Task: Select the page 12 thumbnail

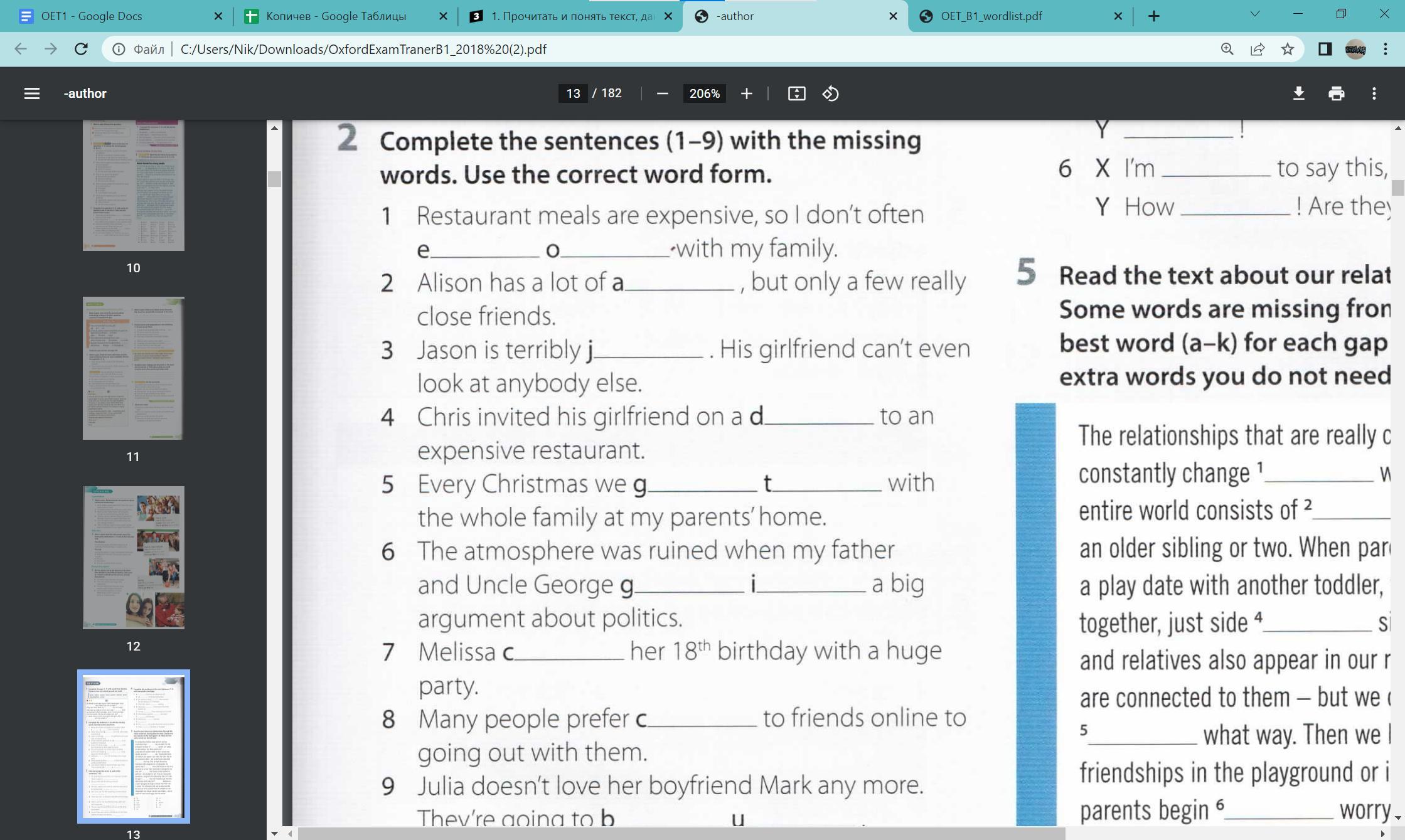Action: pos(134,557)
